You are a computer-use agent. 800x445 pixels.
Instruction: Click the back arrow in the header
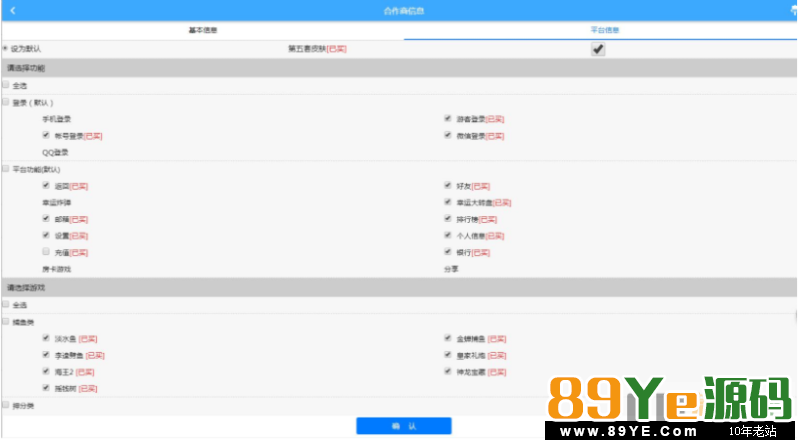click(12, 10)
